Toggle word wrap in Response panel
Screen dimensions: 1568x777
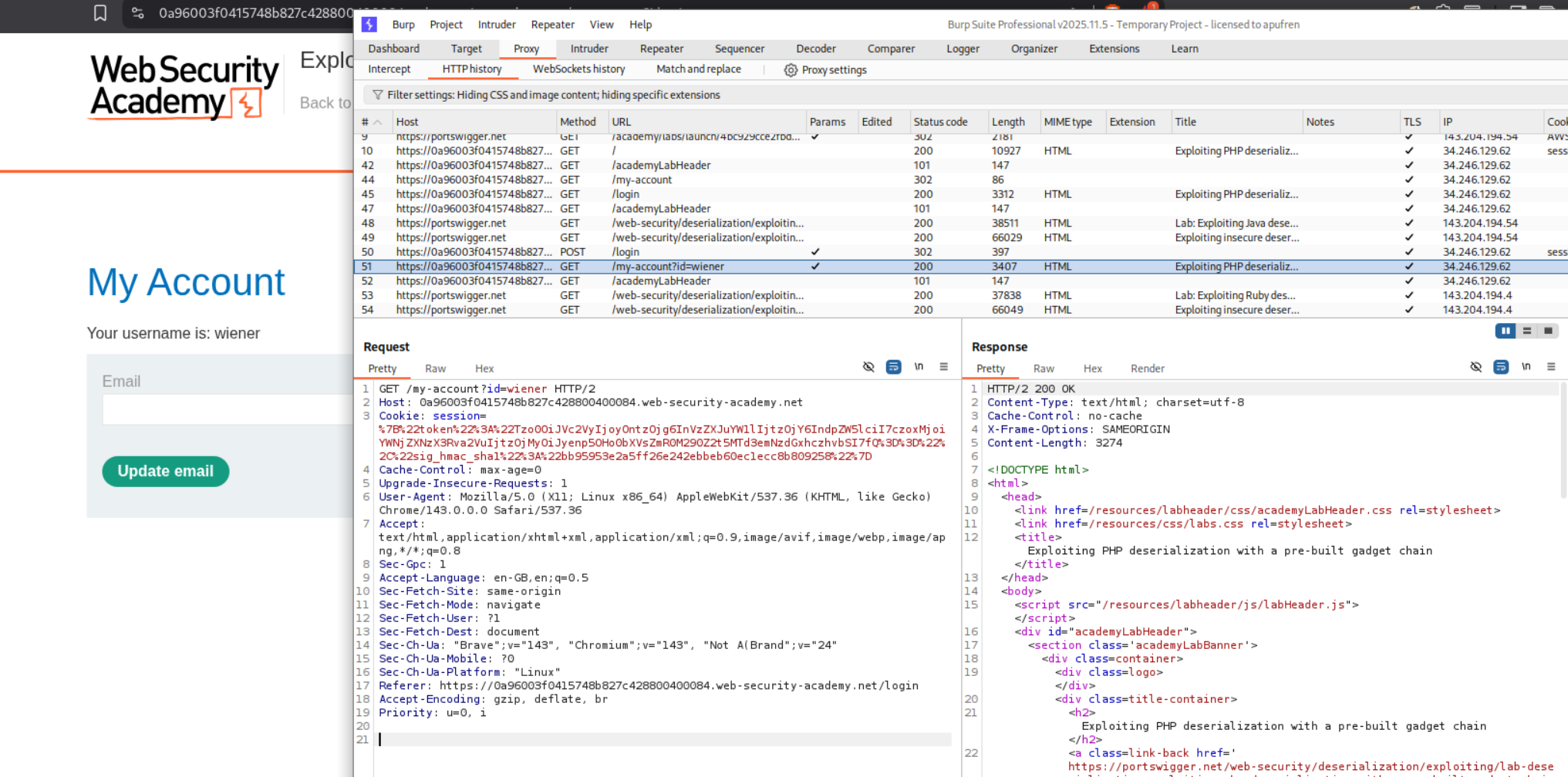point(1501,367)
